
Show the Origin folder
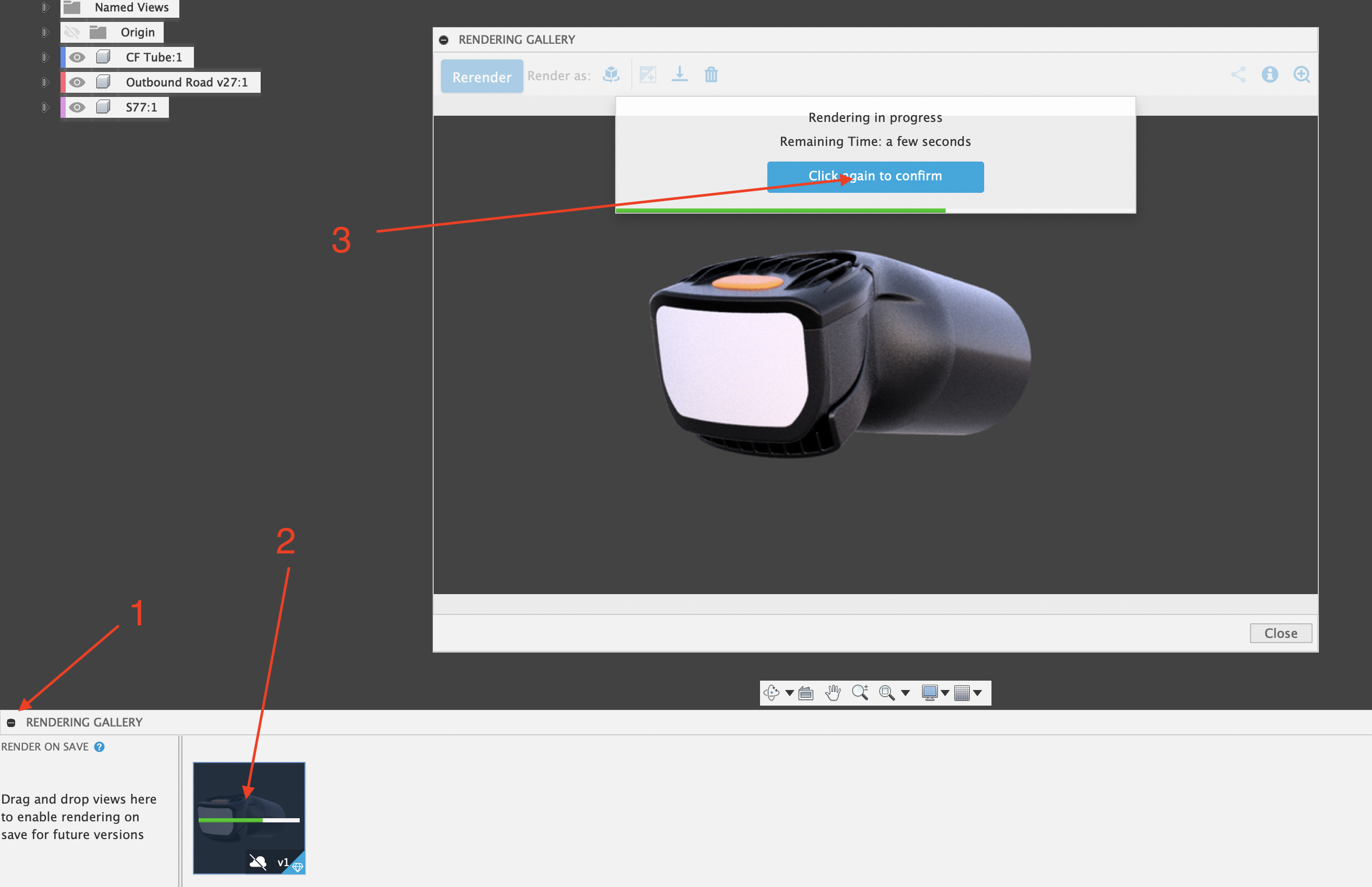[x=72, y=32]
